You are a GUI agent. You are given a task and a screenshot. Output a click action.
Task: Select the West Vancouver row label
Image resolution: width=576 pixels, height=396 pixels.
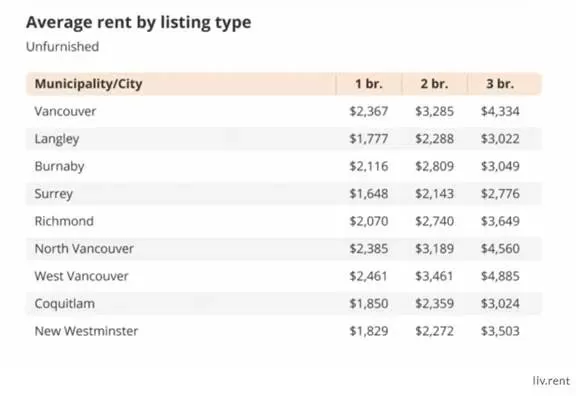[x=81, y=276]
